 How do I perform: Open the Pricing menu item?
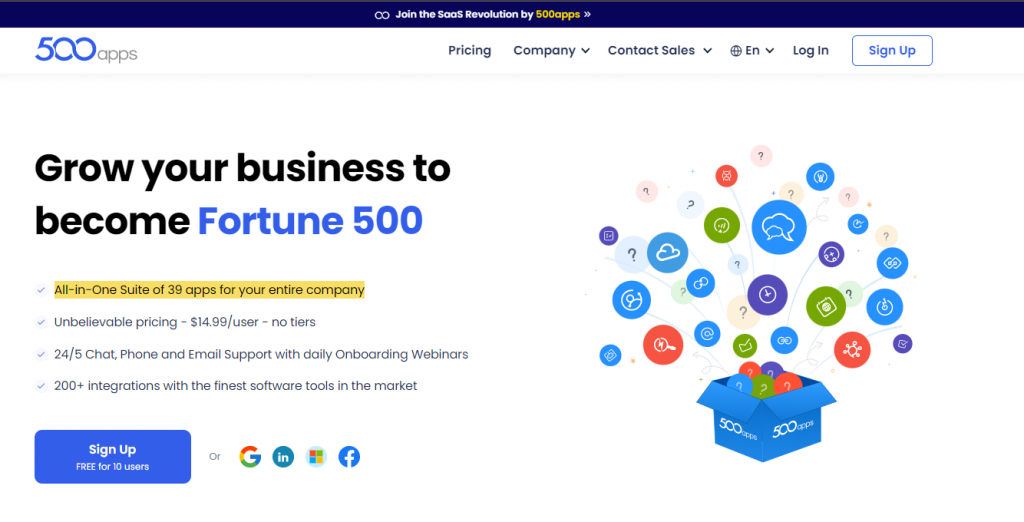pos(469,51)
